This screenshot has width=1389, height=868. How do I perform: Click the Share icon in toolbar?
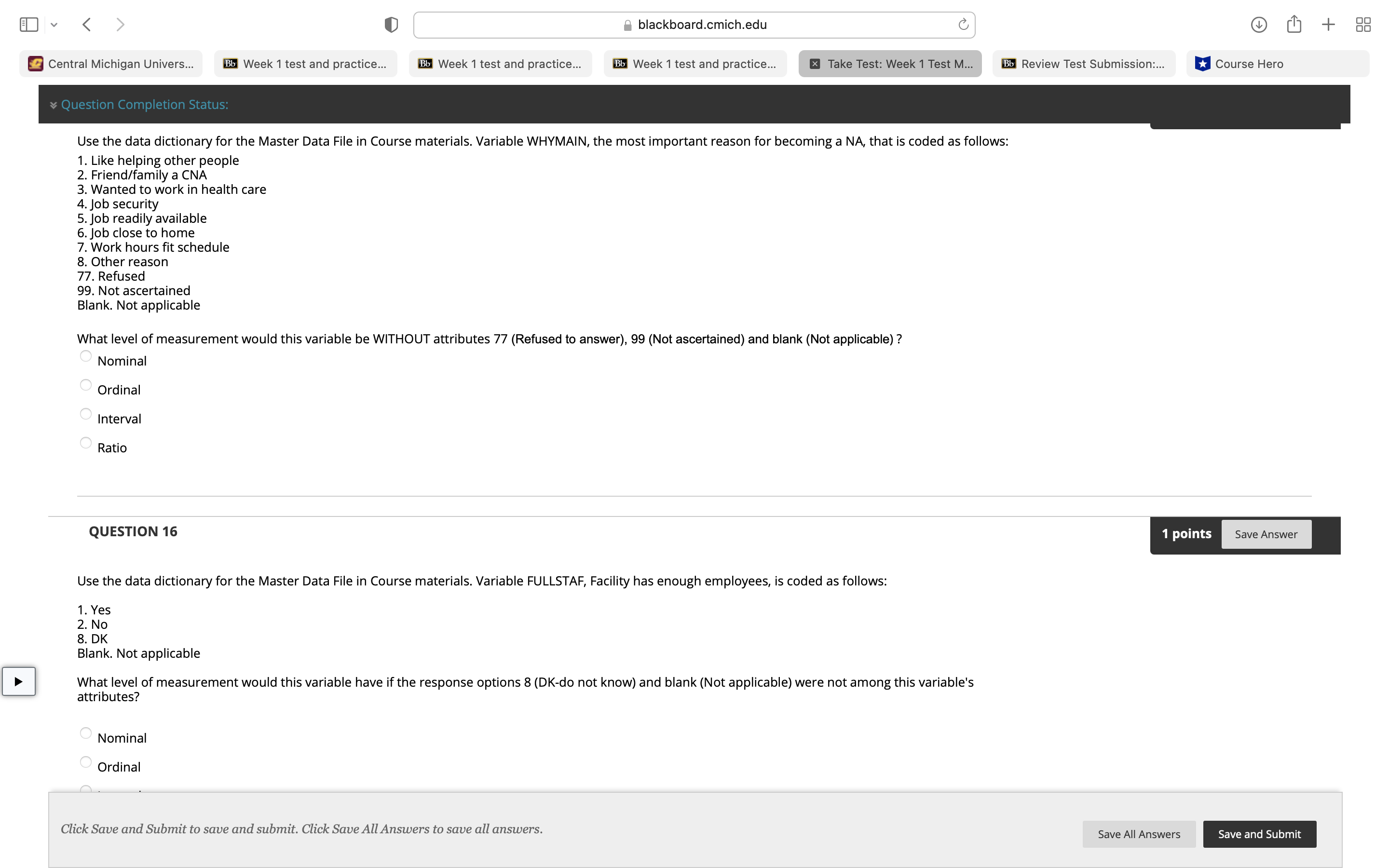pyautogui.click(x=1294, y=25)
